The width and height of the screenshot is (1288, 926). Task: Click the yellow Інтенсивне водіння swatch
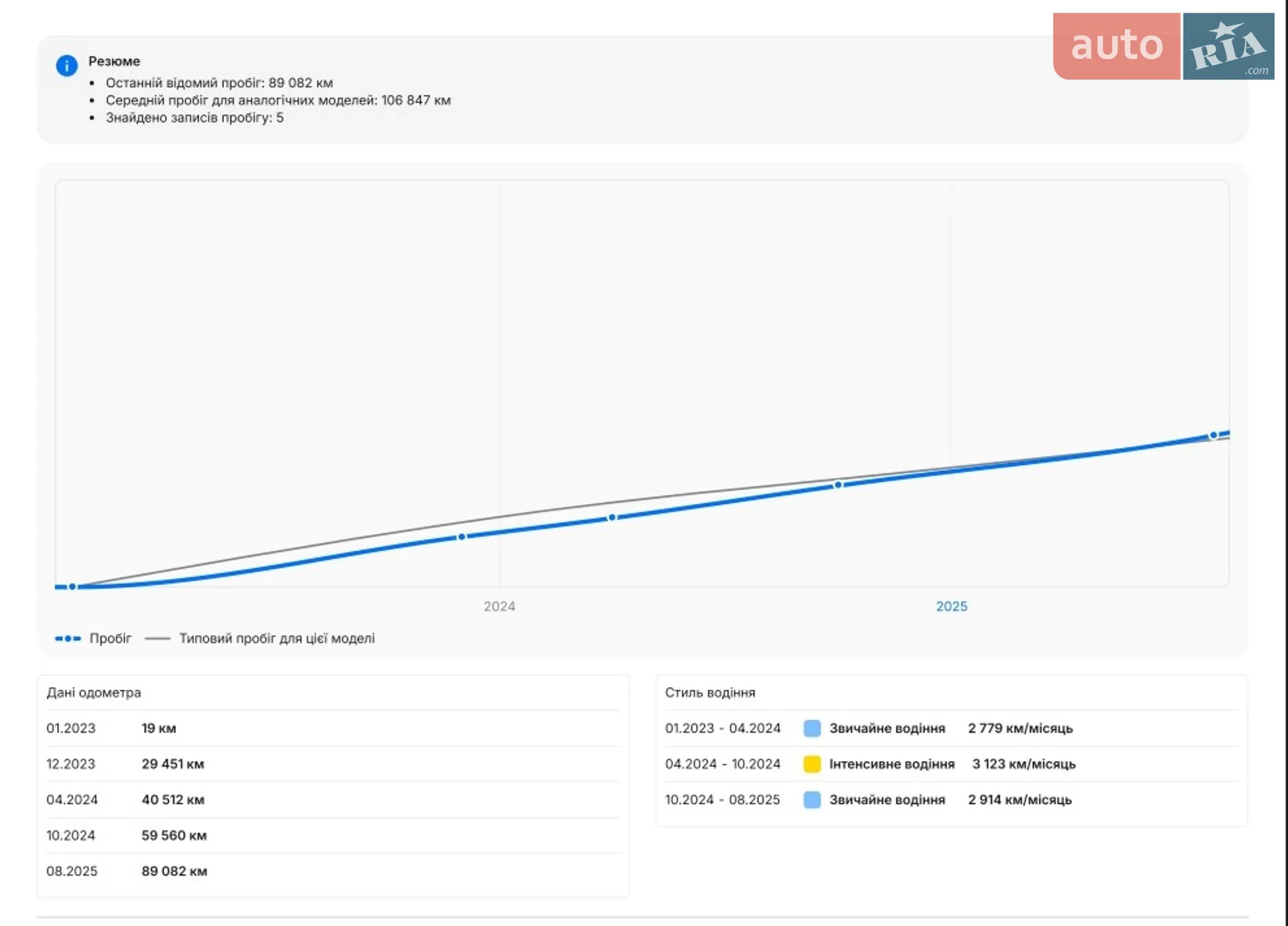[812, 764]
